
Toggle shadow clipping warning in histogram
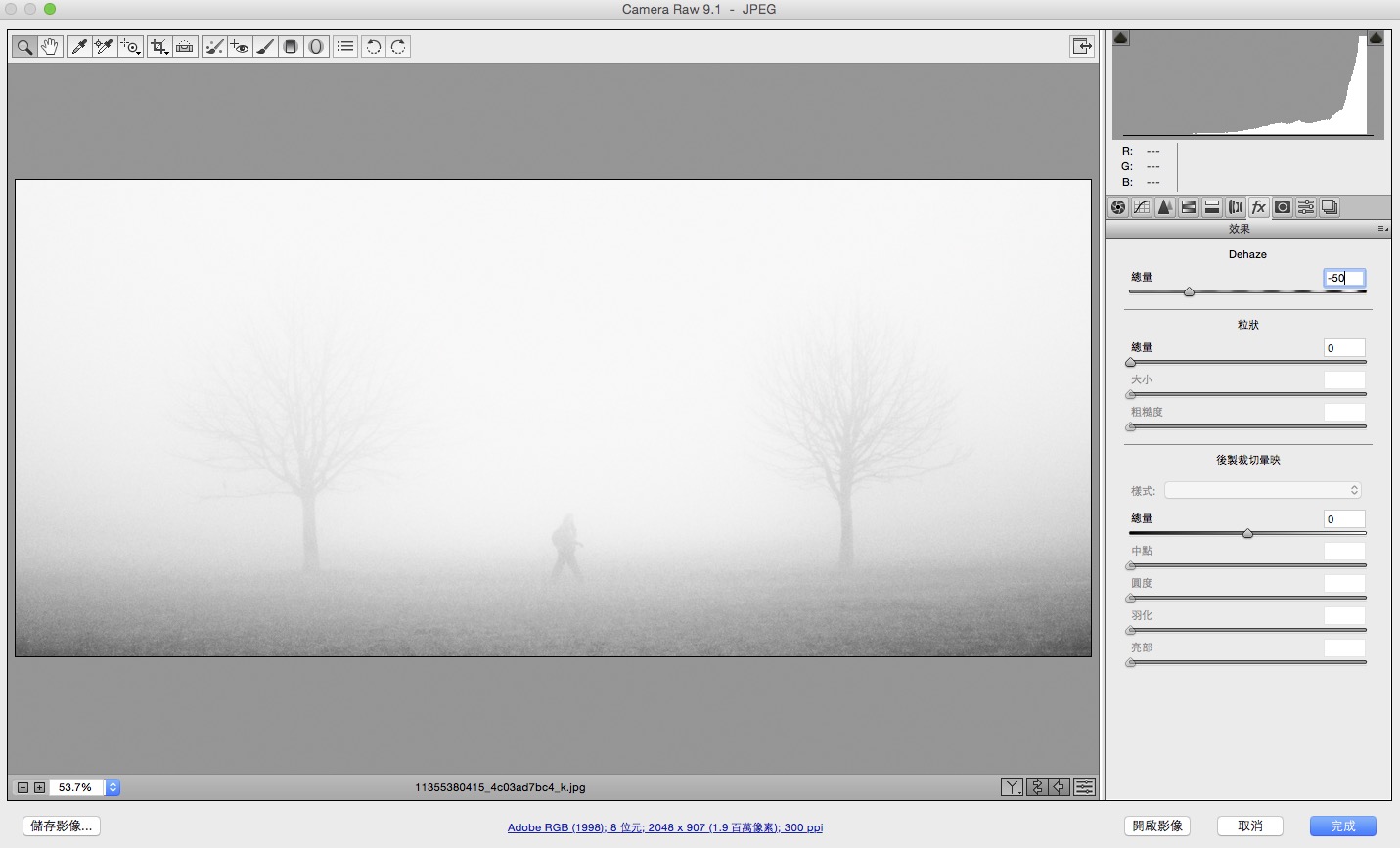coord(1121,38)
